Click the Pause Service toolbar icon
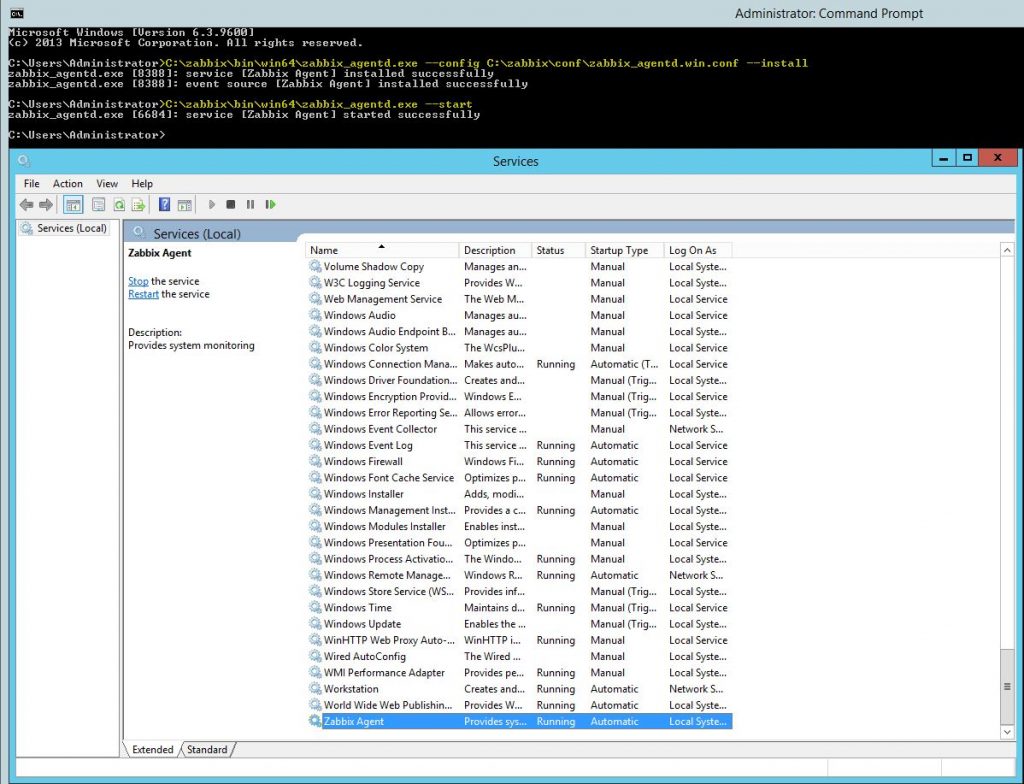 [x=250, y=205]
